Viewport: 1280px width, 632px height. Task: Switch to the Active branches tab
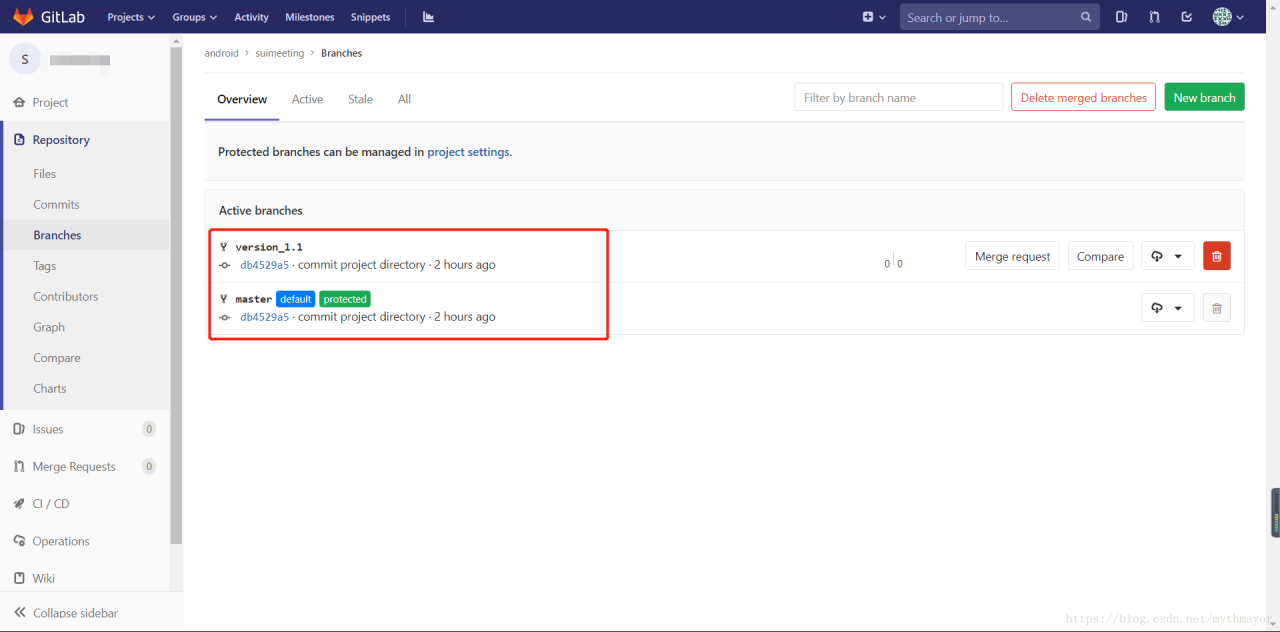click(307, 99)
